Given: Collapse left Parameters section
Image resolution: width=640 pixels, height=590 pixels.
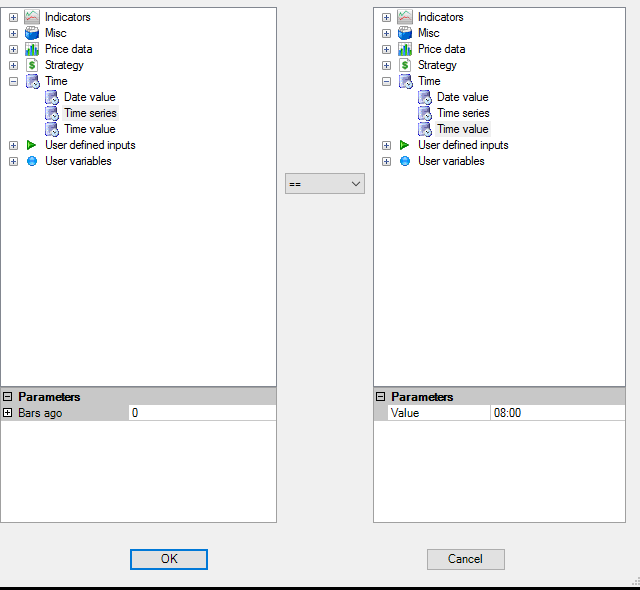Looking at the screenshot, I should (x=7, y=397).
